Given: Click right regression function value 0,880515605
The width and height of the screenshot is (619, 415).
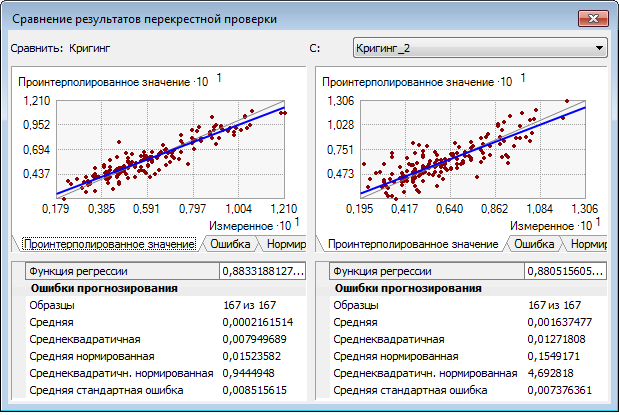Looking at the screenshot, I should click(x=566, y=271).
